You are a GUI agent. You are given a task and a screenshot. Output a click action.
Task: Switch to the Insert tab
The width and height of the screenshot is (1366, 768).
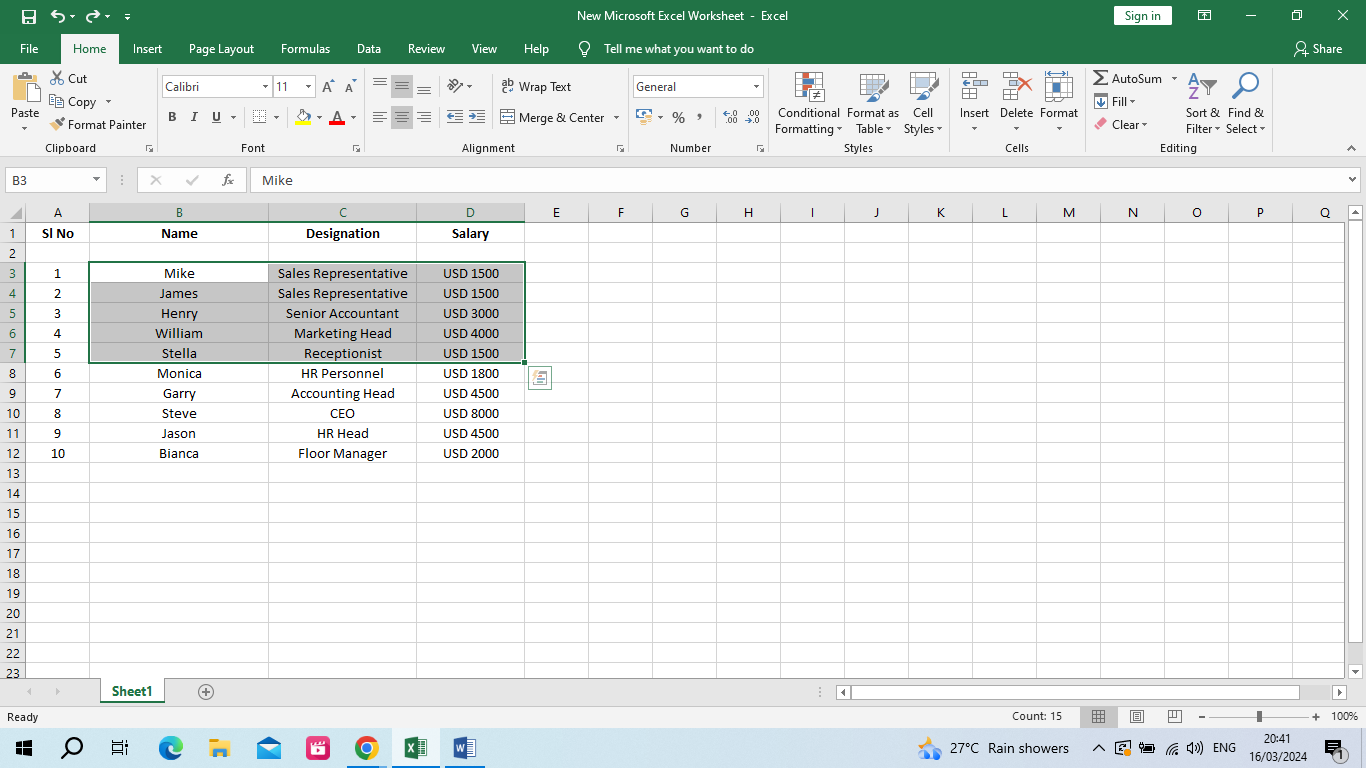click(x=147, y=48)
